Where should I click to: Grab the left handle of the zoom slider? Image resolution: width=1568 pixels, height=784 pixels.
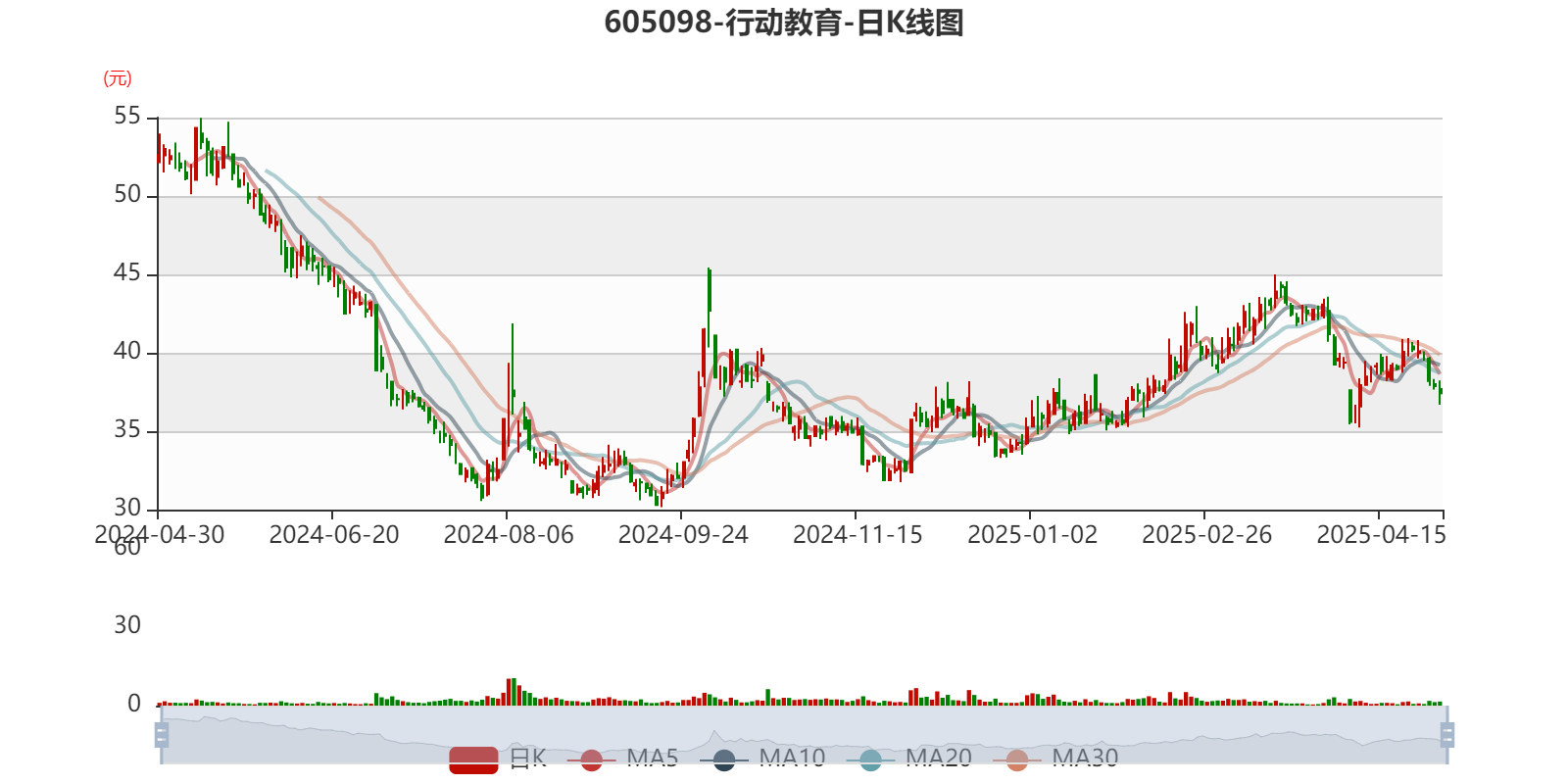[x=162, y=734]
